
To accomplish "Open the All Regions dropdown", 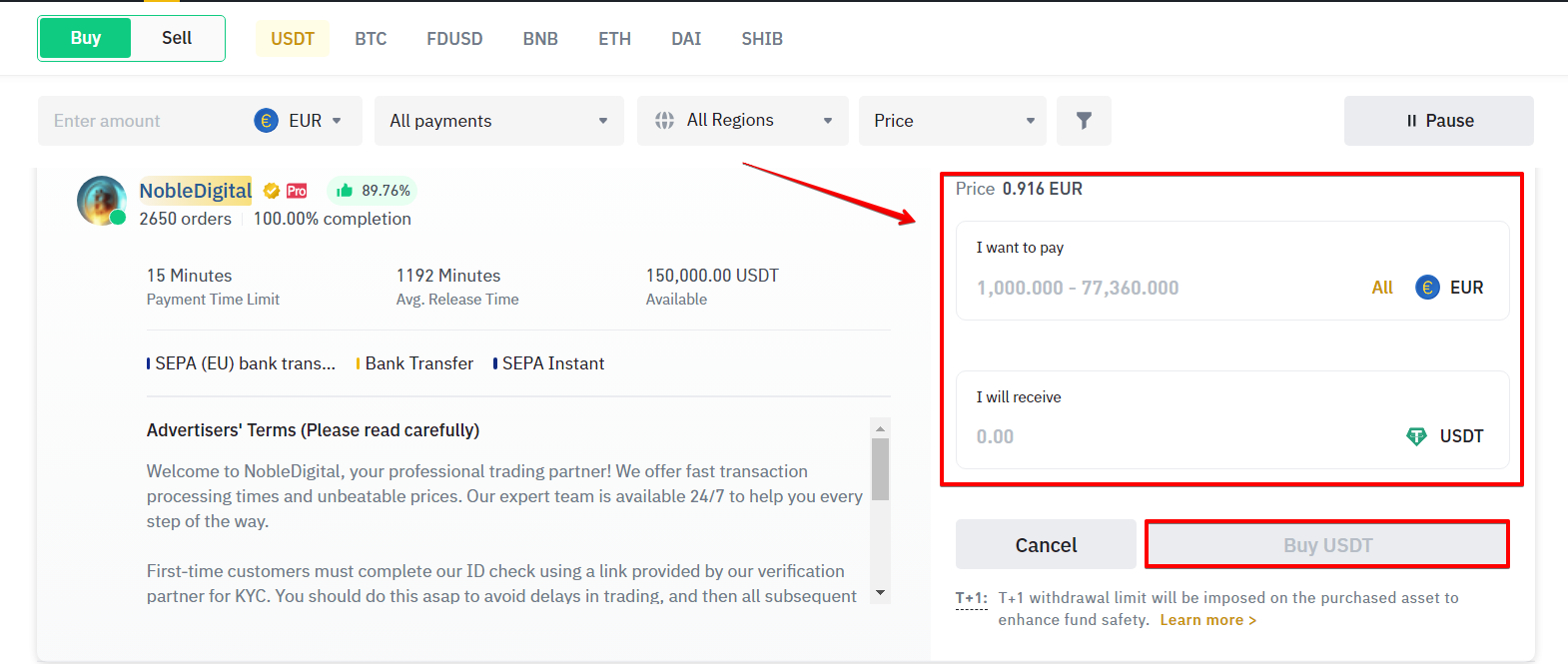I will tap(743, 121).
